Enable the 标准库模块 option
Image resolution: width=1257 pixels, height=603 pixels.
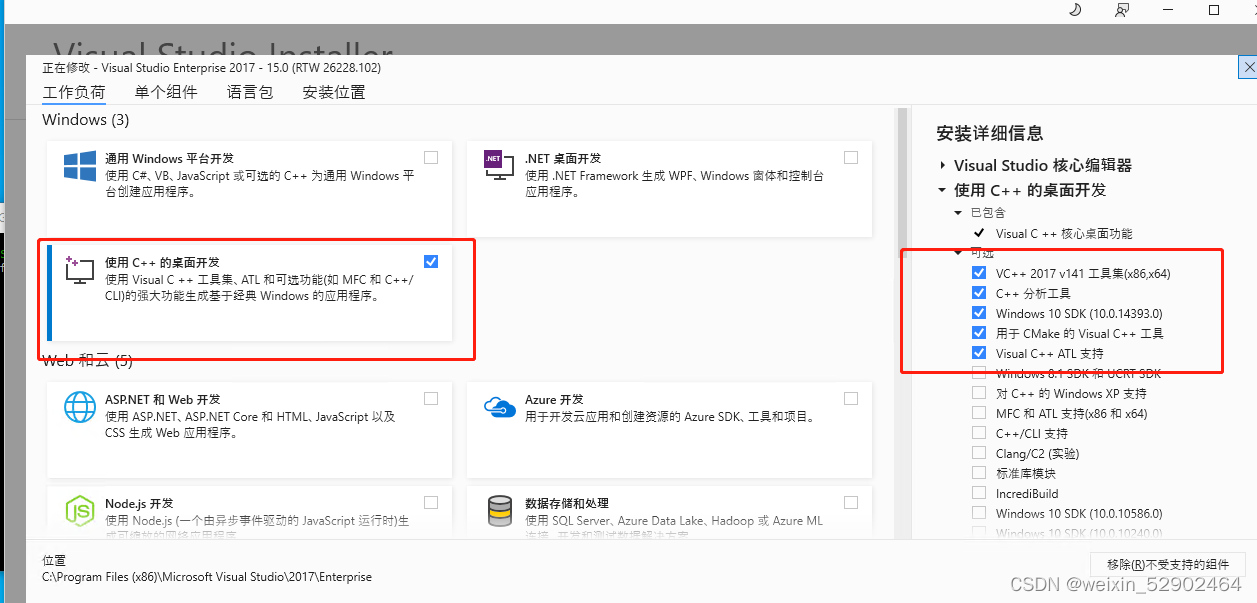click(x=979, y=473)
